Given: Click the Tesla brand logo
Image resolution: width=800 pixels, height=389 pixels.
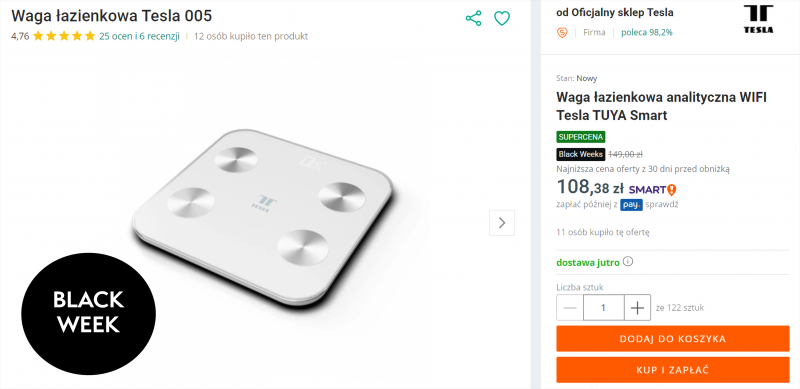Looking at the screenshot, I should 758,19.
